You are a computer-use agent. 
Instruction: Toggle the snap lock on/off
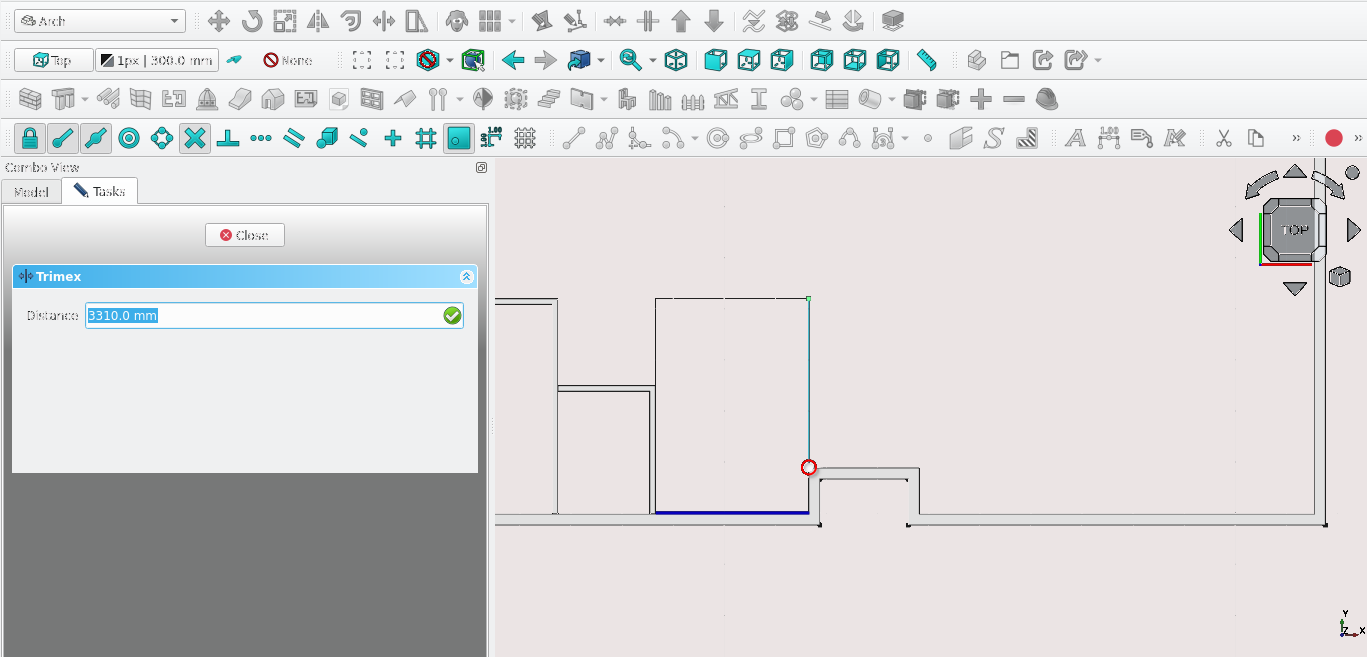click(30, 139)
